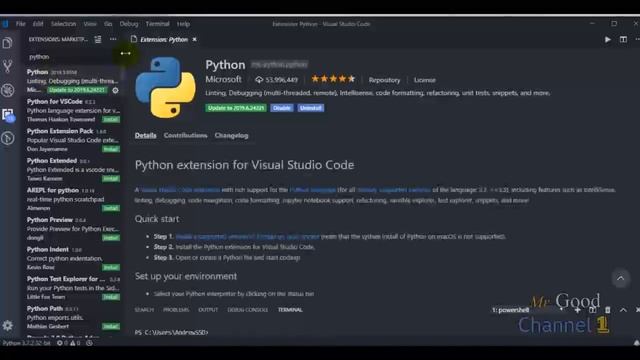The width and height of the screenshot is (640, 360).
Task: Install Python Preview extension
Action: [111, 238]
